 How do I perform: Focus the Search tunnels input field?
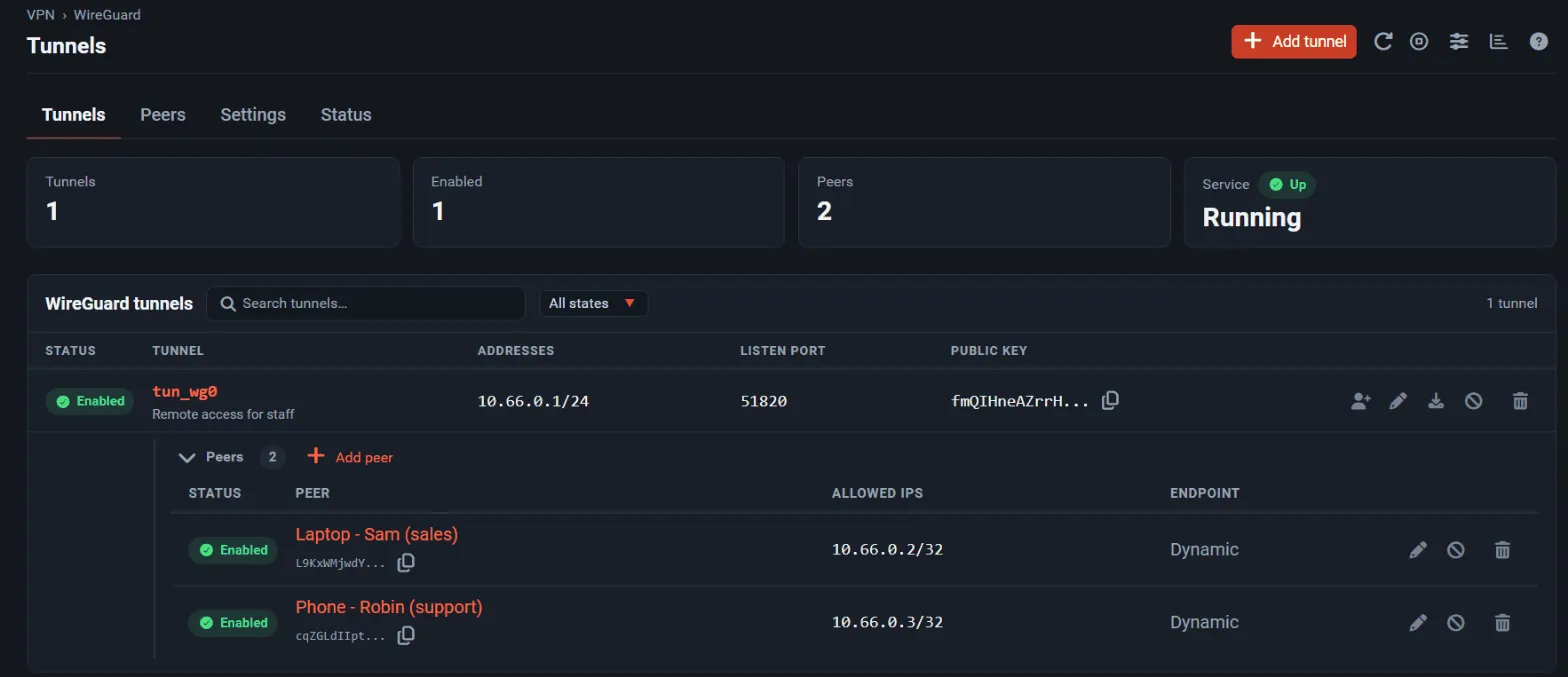366,303
